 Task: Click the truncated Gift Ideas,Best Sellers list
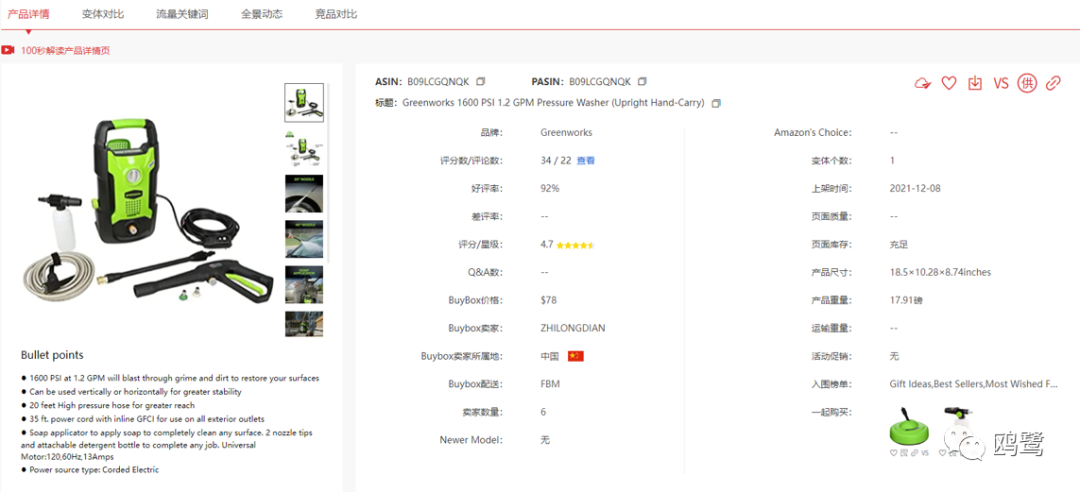pos(973,384)
